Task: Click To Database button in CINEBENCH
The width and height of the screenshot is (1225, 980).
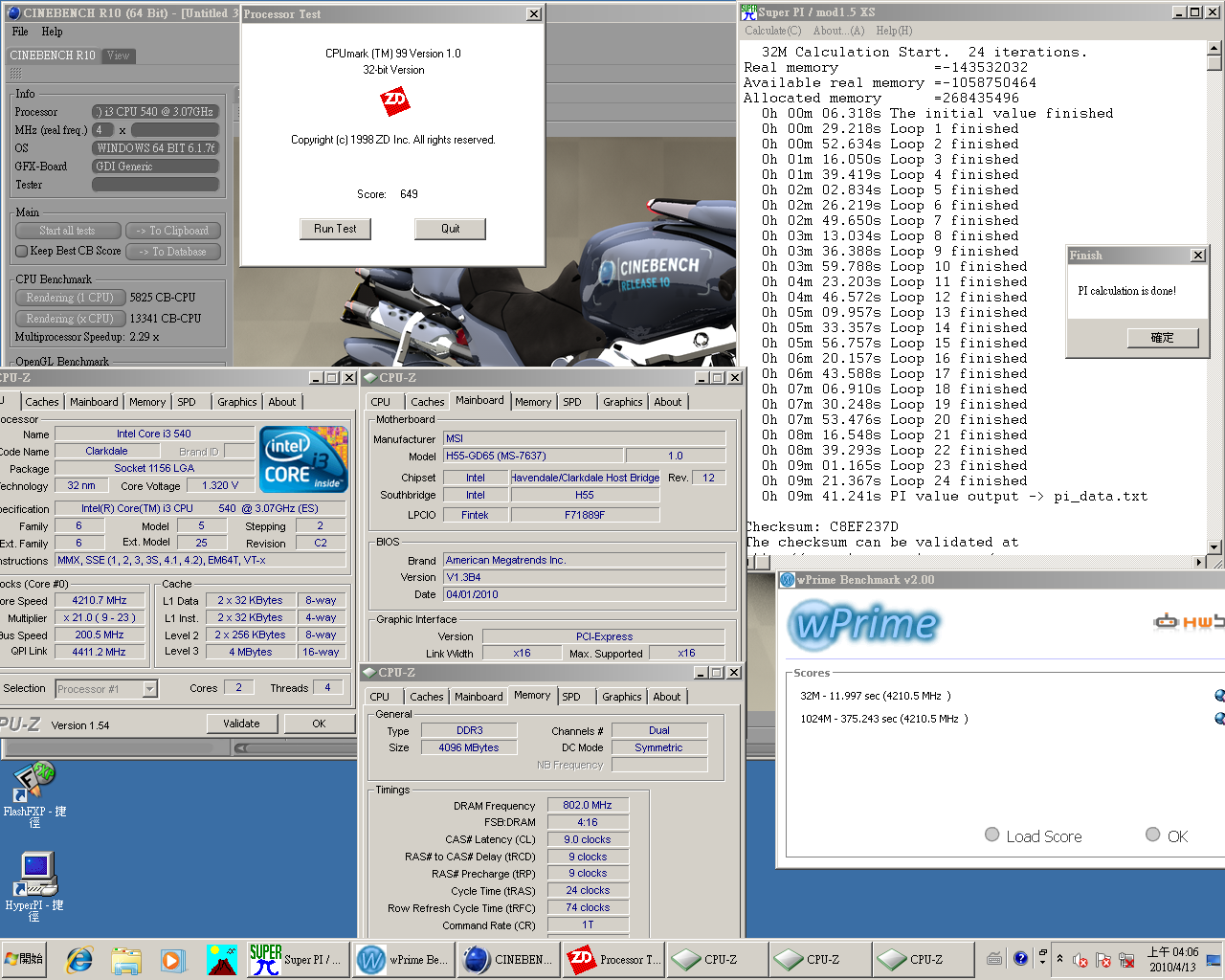Action: (x=172, y=252)
